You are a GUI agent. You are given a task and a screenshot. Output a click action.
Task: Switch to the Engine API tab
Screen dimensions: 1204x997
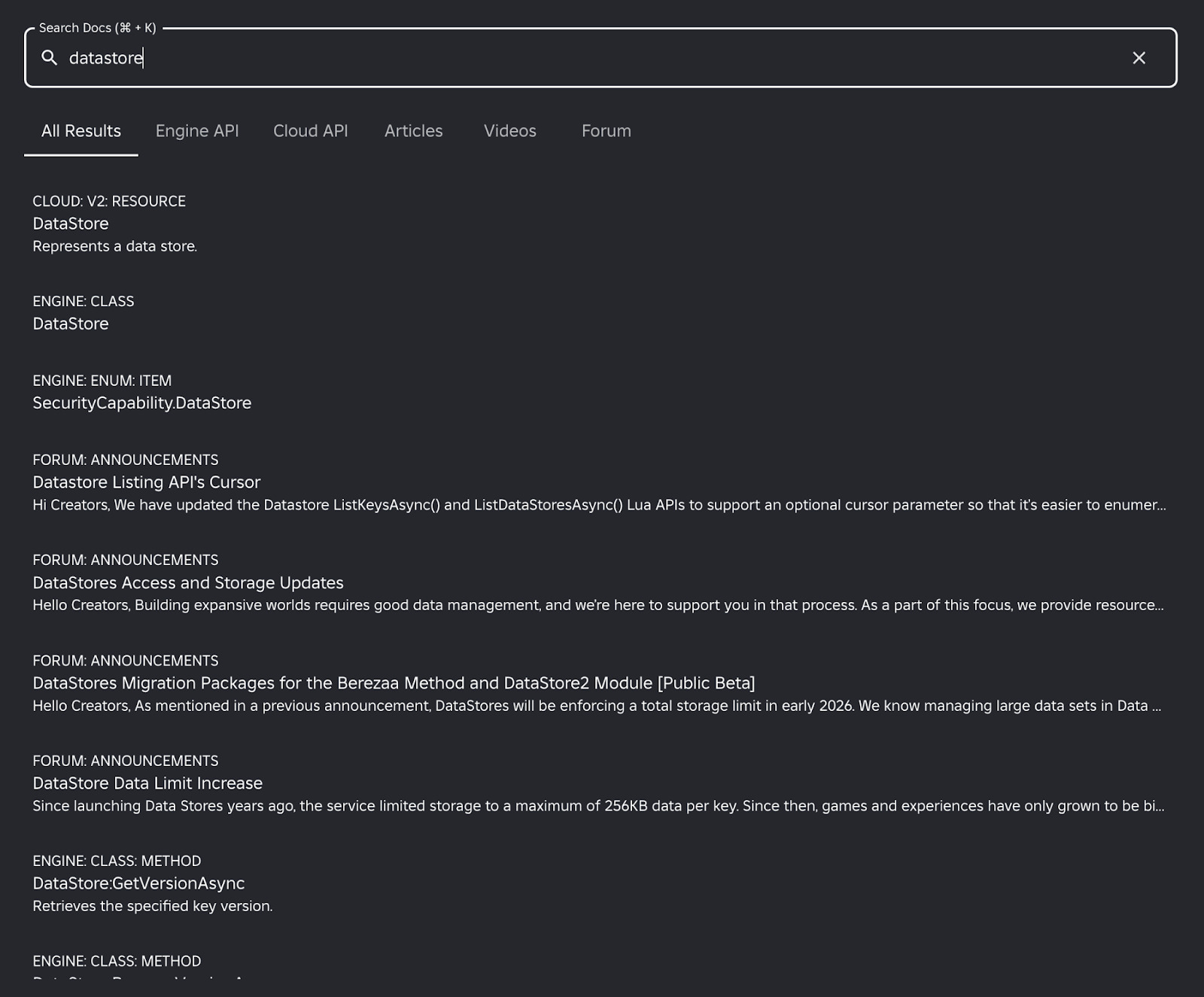pyautogui.click(x=197, y=131)
